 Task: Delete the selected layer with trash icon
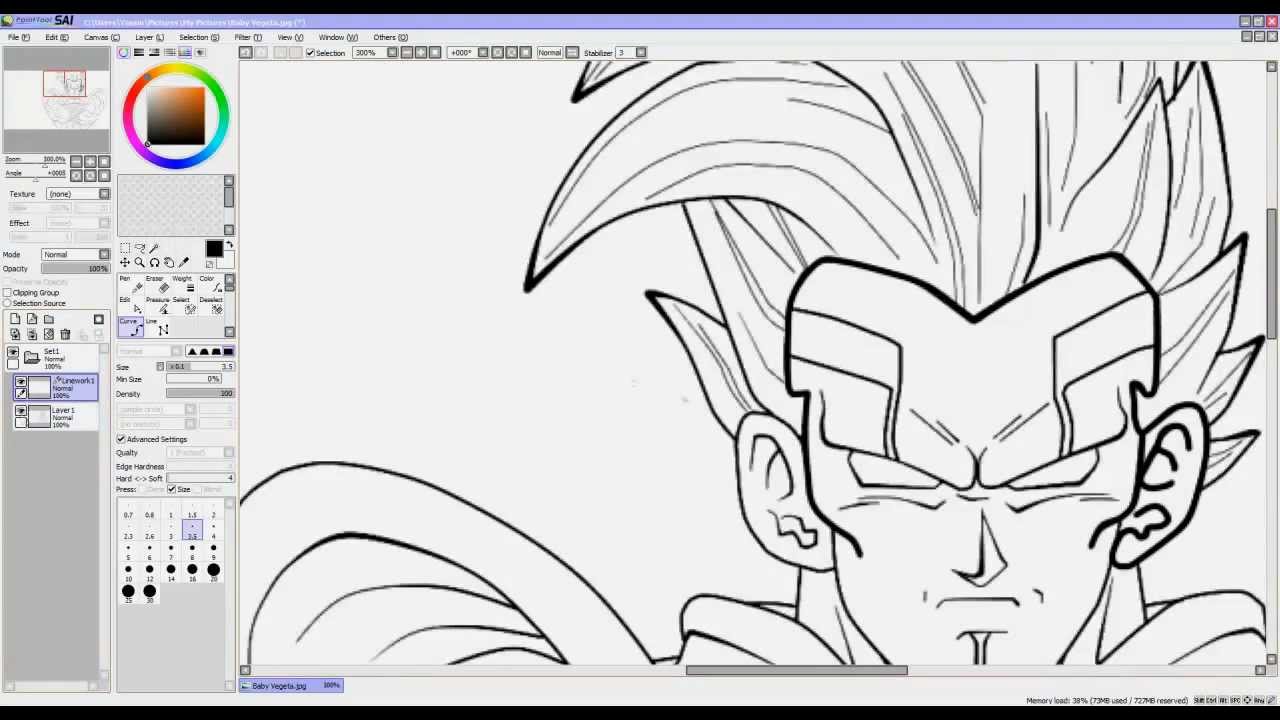(65, 335)
